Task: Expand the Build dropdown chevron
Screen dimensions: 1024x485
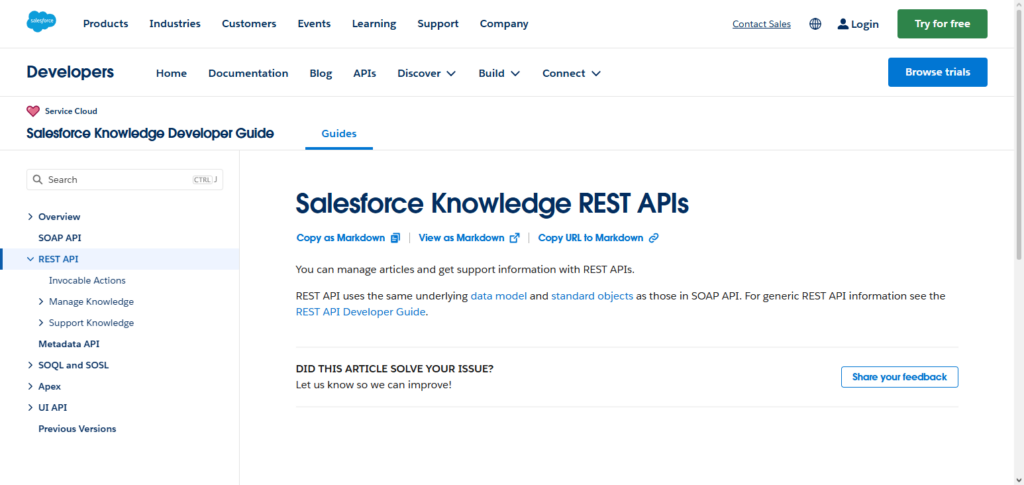Action: [515, 74]
